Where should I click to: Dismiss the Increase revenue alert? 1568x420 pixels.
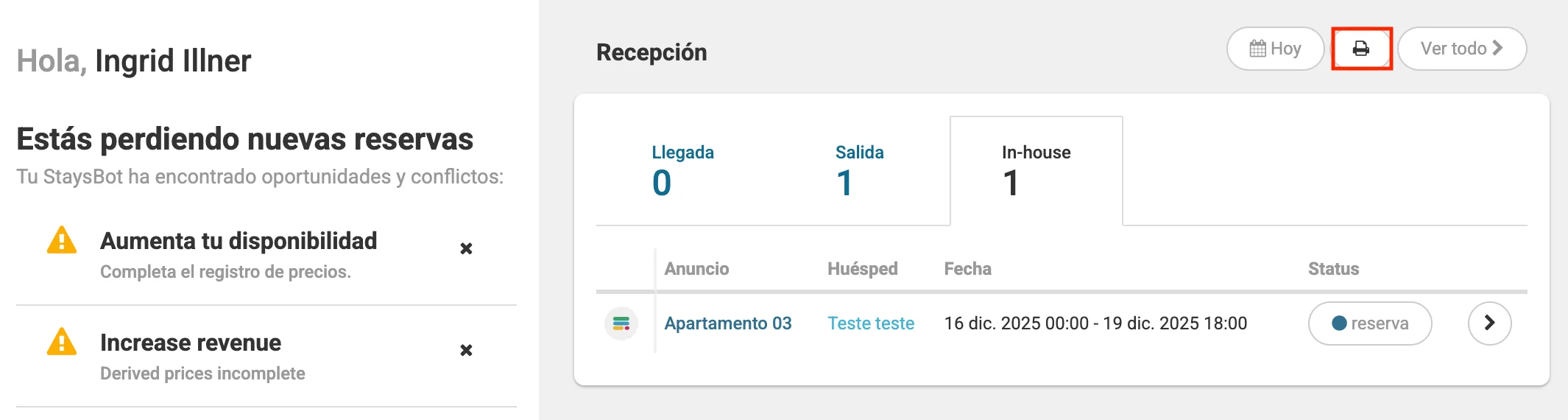tap(466, 350)
